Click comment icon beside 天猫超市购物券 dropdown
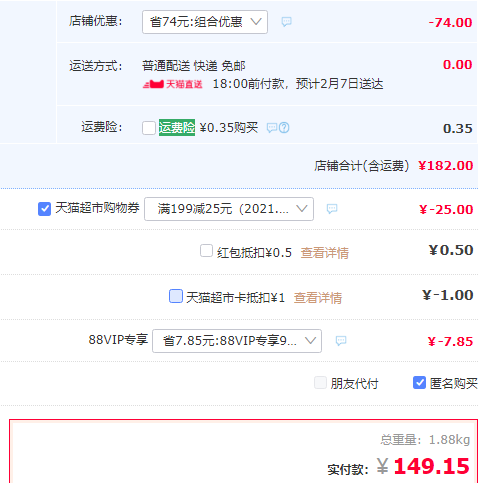 coord(332,209)
